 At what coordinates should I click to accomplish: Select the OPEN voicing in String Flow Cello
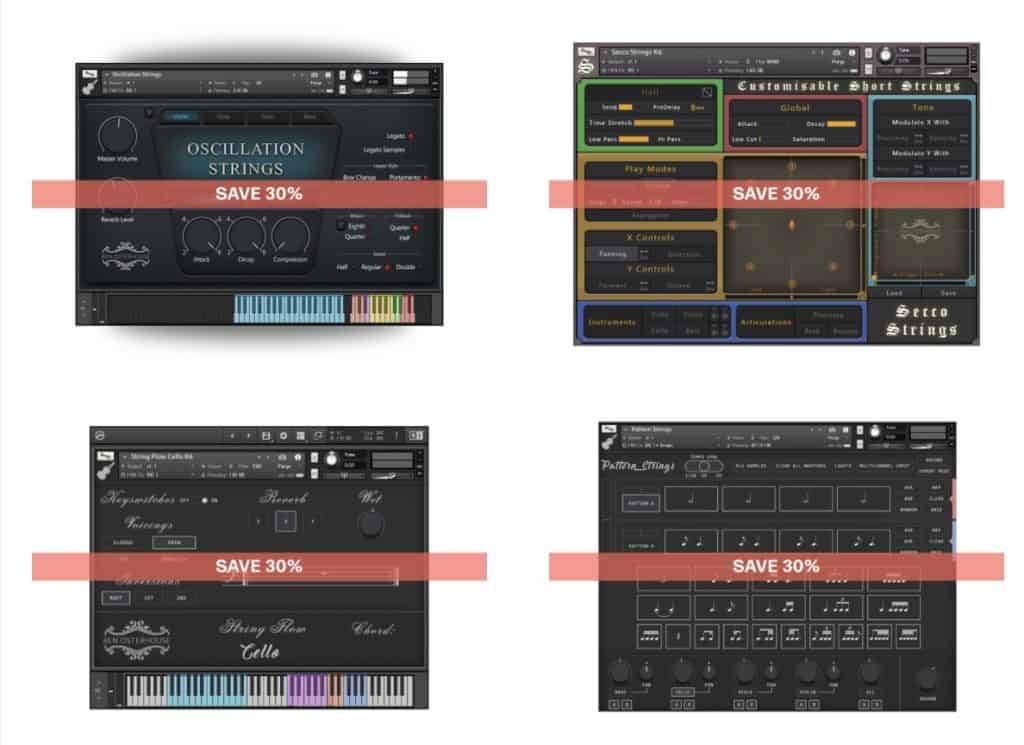click(x=174, y=542)
